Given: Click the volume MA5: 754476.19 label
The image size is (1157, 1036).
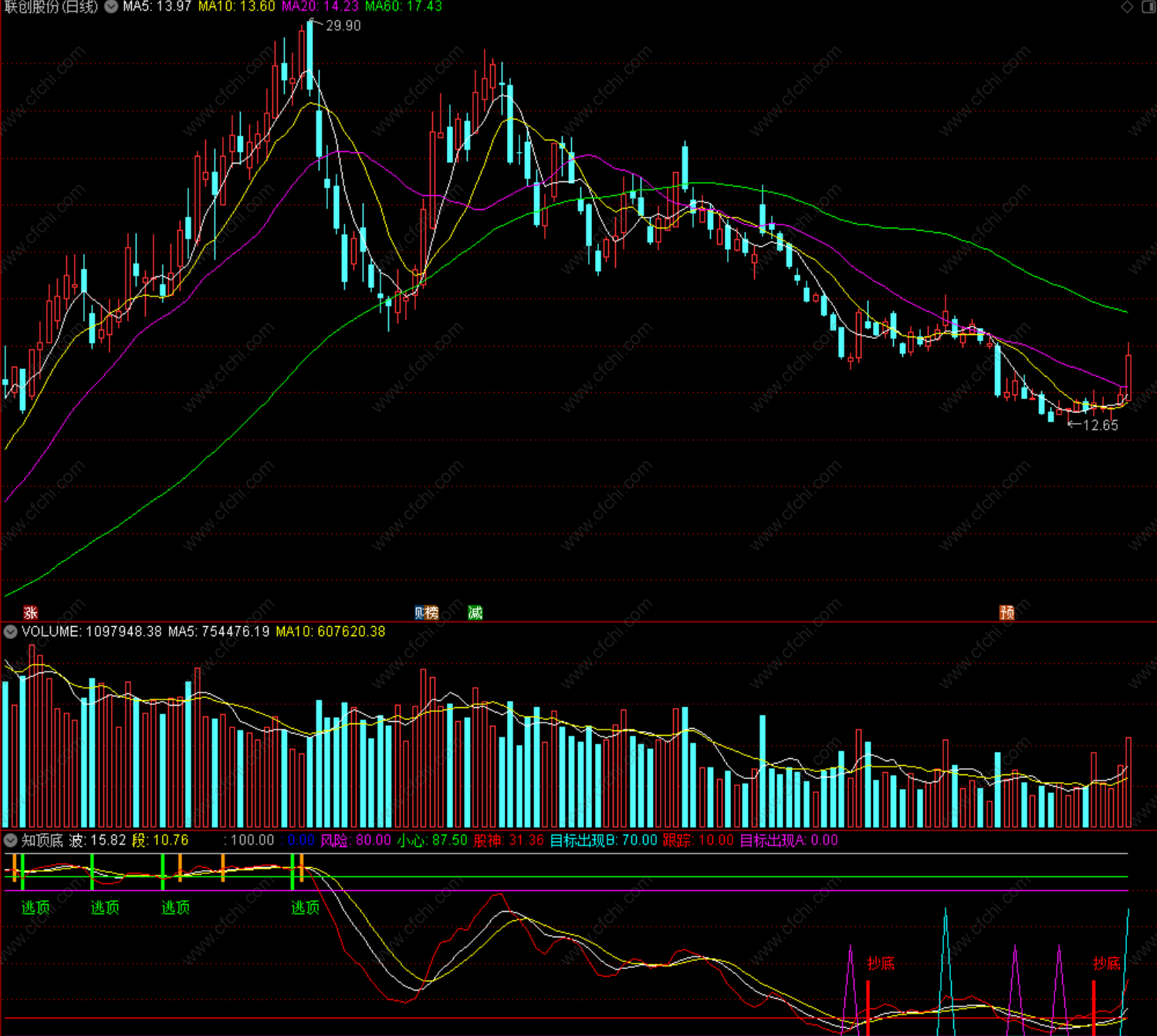Looking at the screenshot, I should click(219, 631).
